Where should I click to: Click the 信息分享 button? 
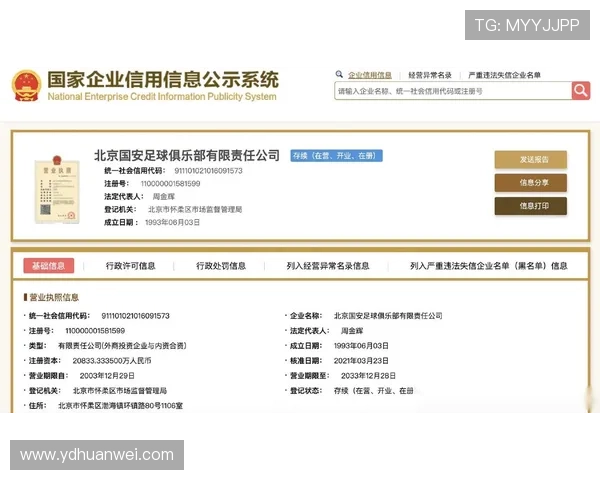coord(530,183)
